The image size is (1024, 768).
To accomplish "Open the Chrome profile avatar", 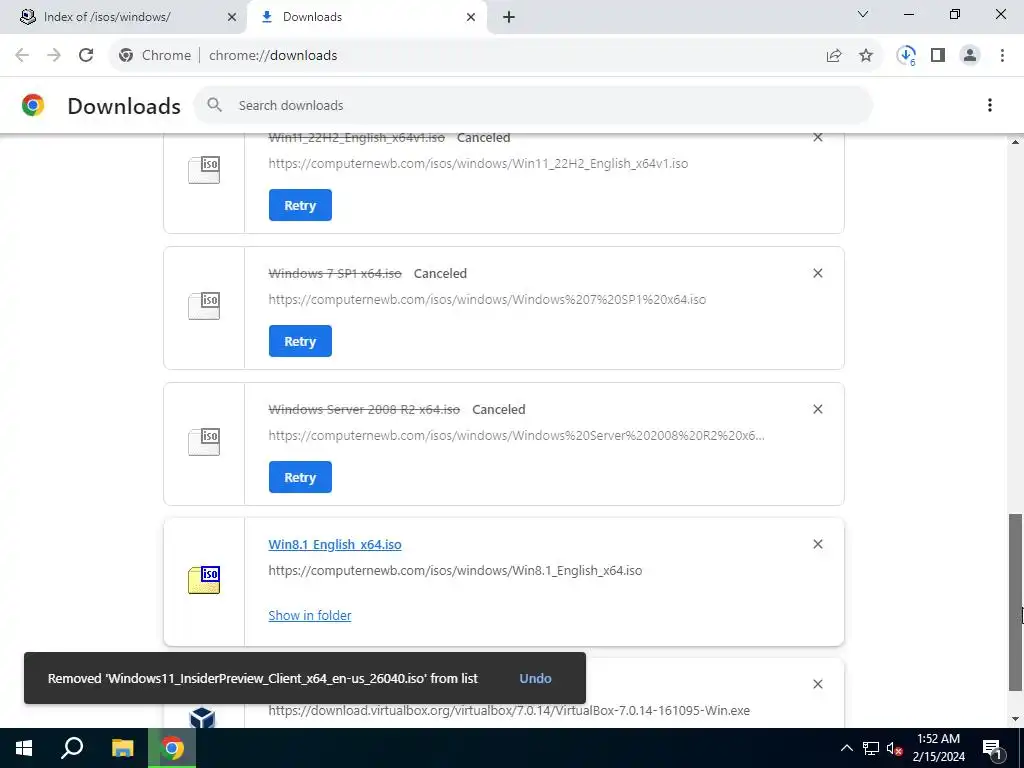I will [x=970, y=56].
